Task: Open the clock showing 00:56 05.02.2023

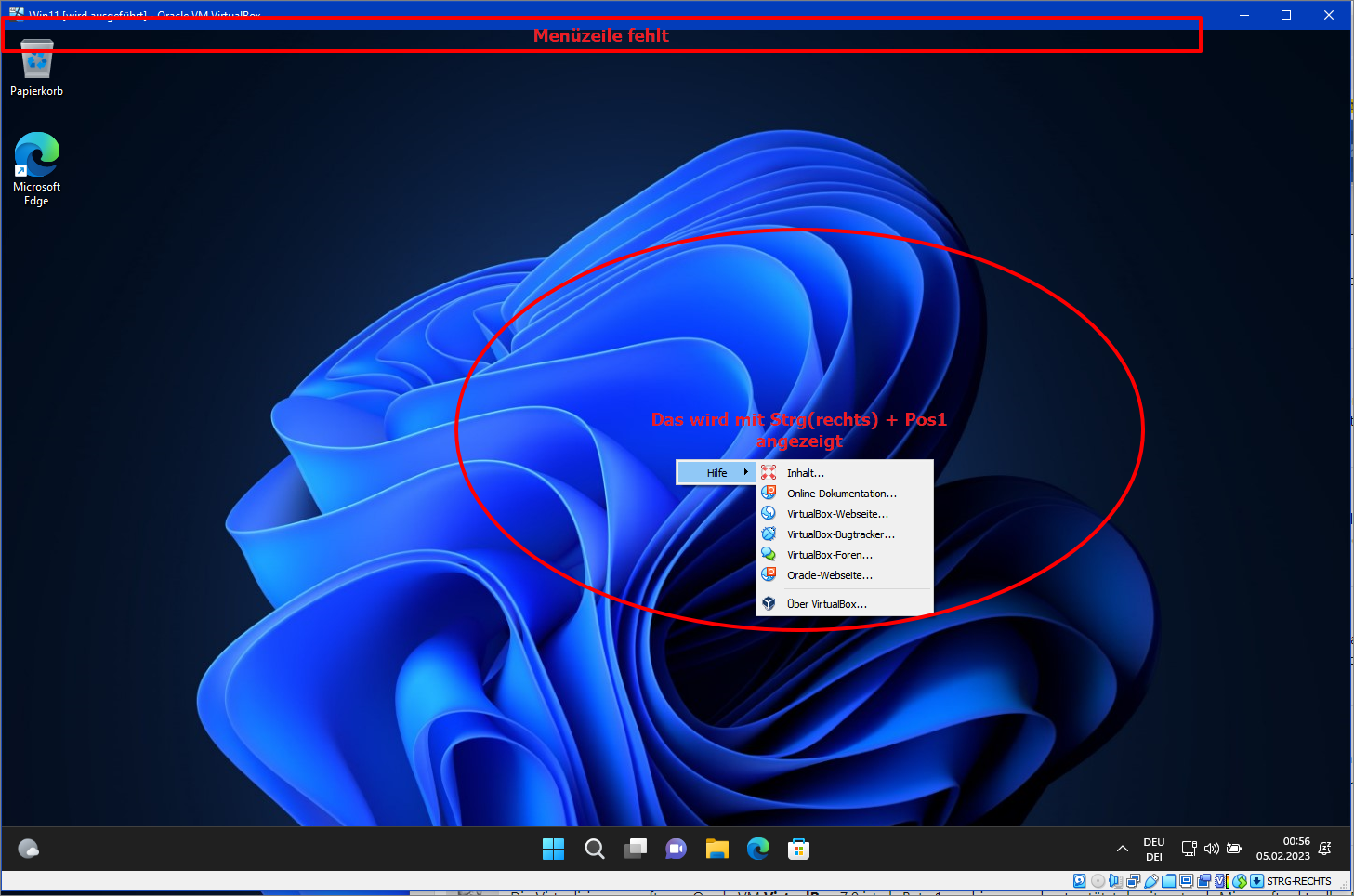Action: (1283, 849)
